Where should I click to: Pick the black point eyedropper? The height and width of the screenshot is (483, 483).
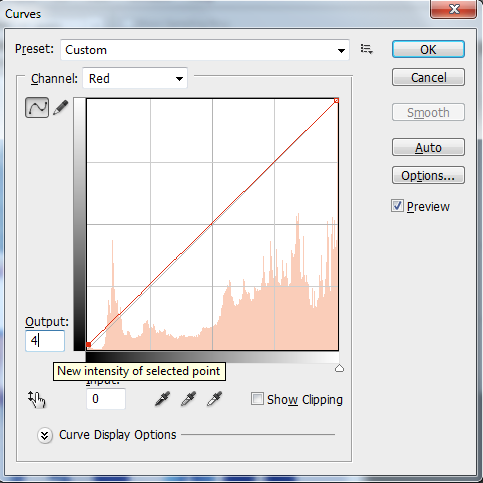pos(163,399)
